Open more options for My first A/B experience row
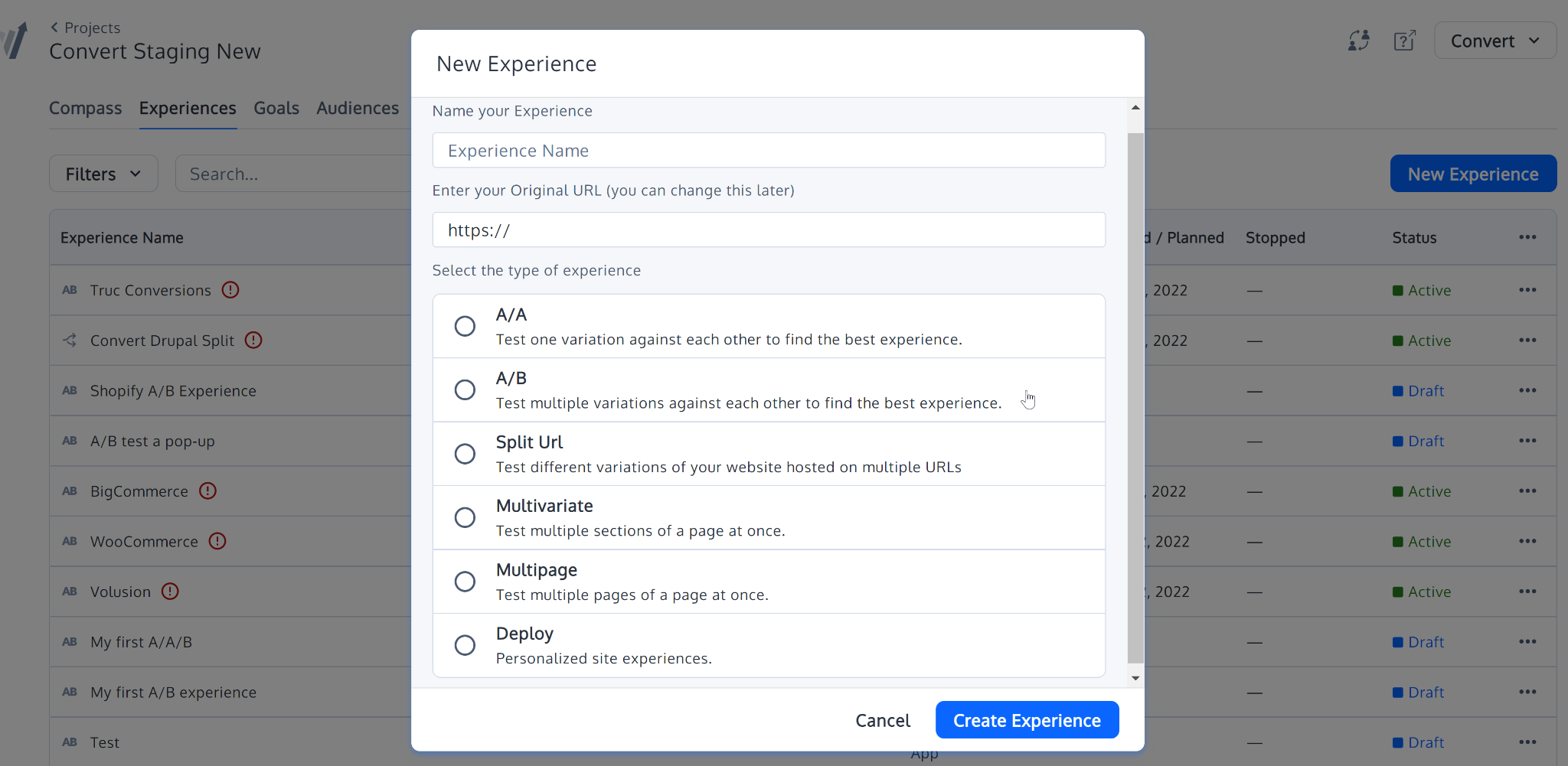This screenshot has width=1568, height=766. [x=1527, y=692]
